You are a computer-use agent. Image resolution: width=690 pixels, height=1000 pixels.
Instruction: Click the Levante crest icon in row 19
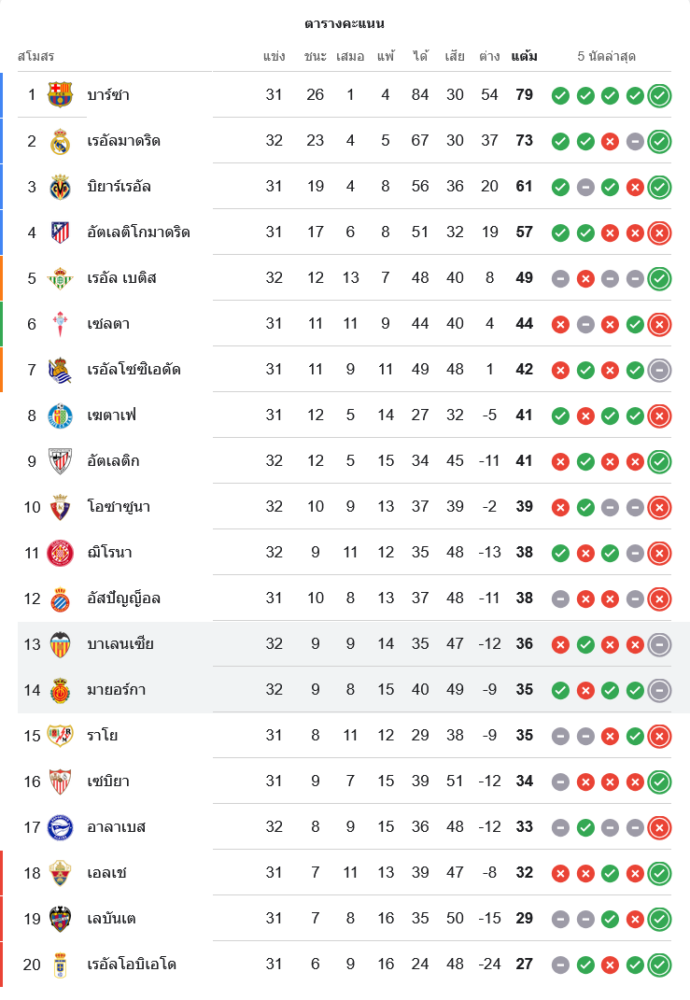tap(60, 918)
